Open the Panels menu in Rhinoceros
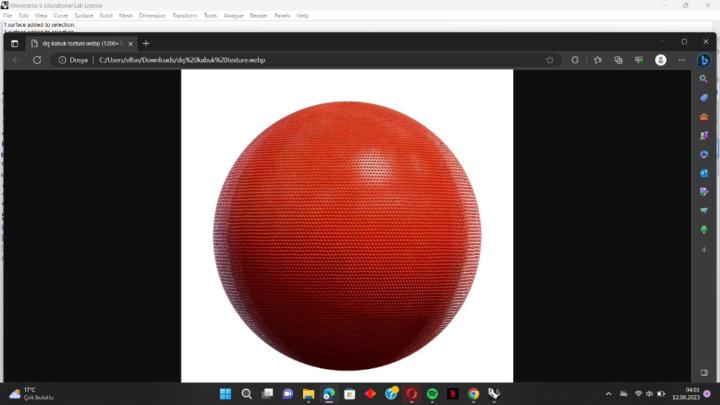The image size is (720, 405). click(282, 16)
